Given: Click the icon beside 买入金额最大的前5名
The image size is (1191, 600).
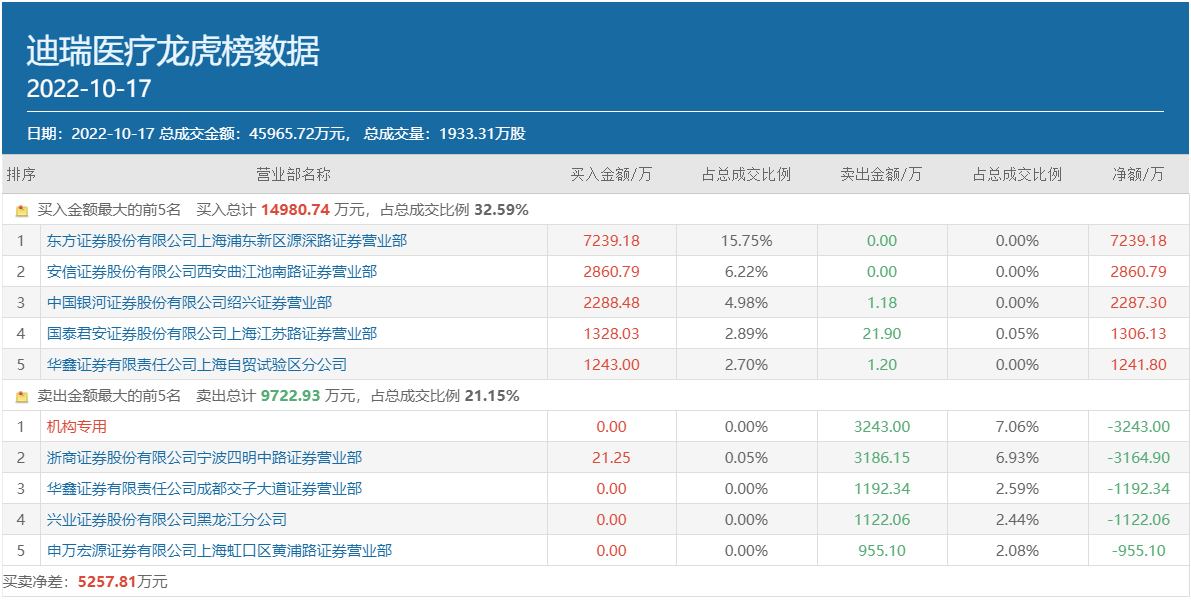Looking at the screenshot, I should coord(22,211).
